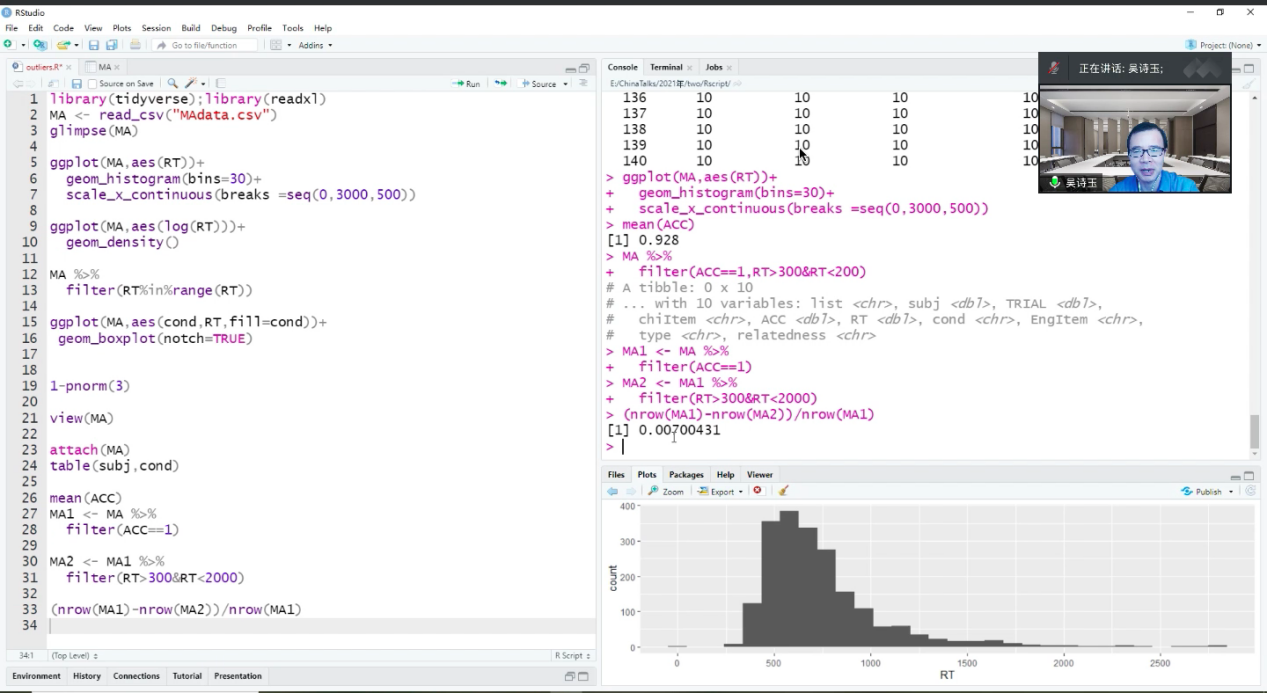Screen dimensions: 1267x693
Task: Click the console vertical scrollbar
Action: click(1254, 431)
